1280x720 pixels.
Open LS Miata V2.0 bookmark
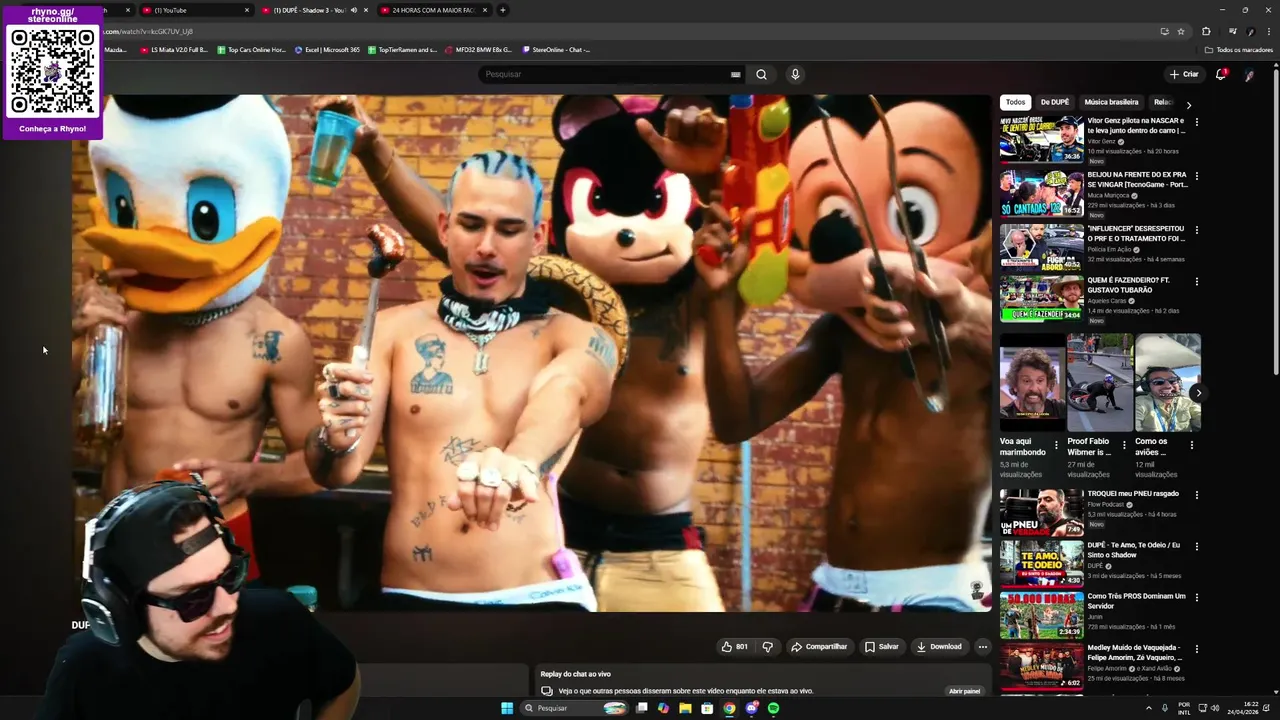pos(174,49)
